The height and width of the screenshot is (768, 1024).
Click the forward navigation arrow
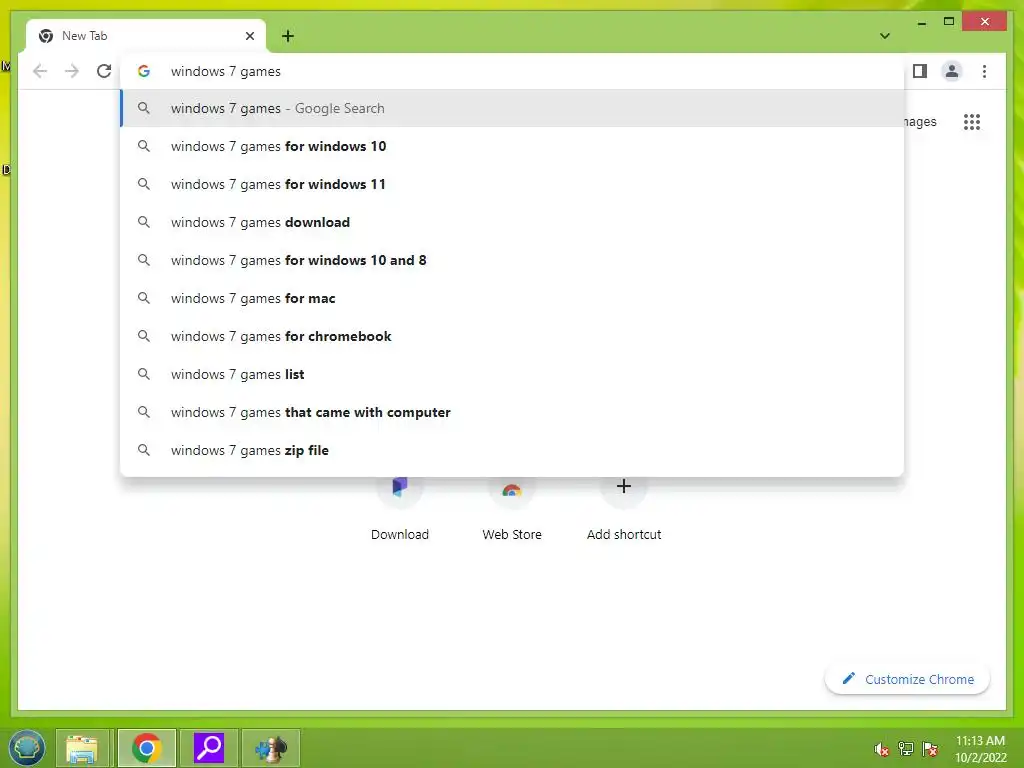72,71
